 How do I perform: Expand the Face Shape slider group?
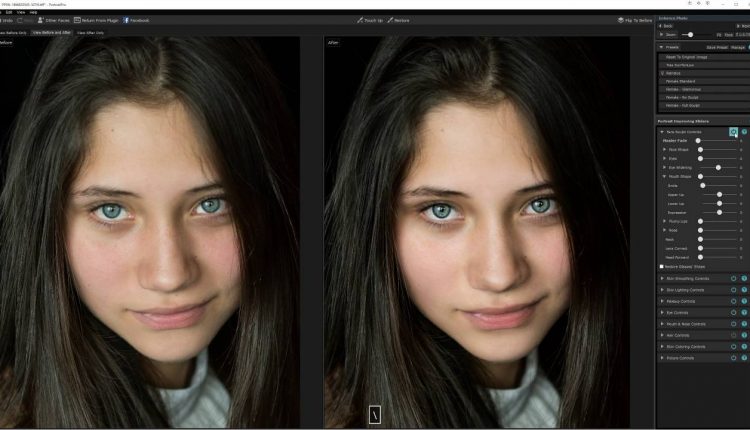pyautogui.click(x=664, y=150)
